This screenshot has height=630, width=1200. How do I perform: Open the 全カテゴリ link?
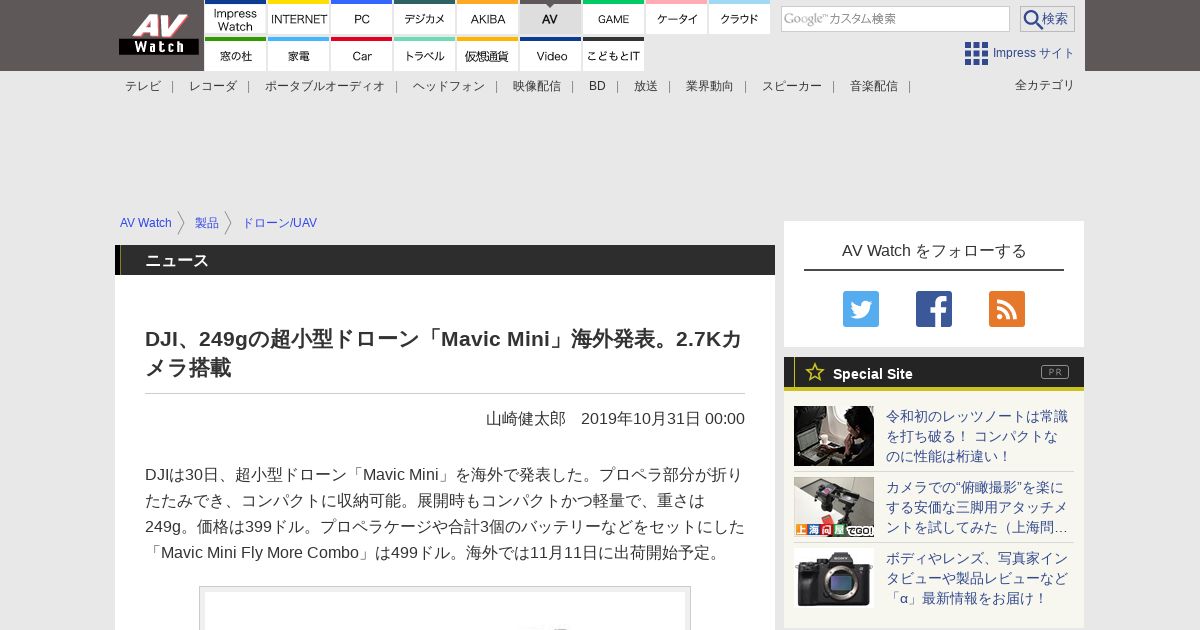(x=1045, y=85)
